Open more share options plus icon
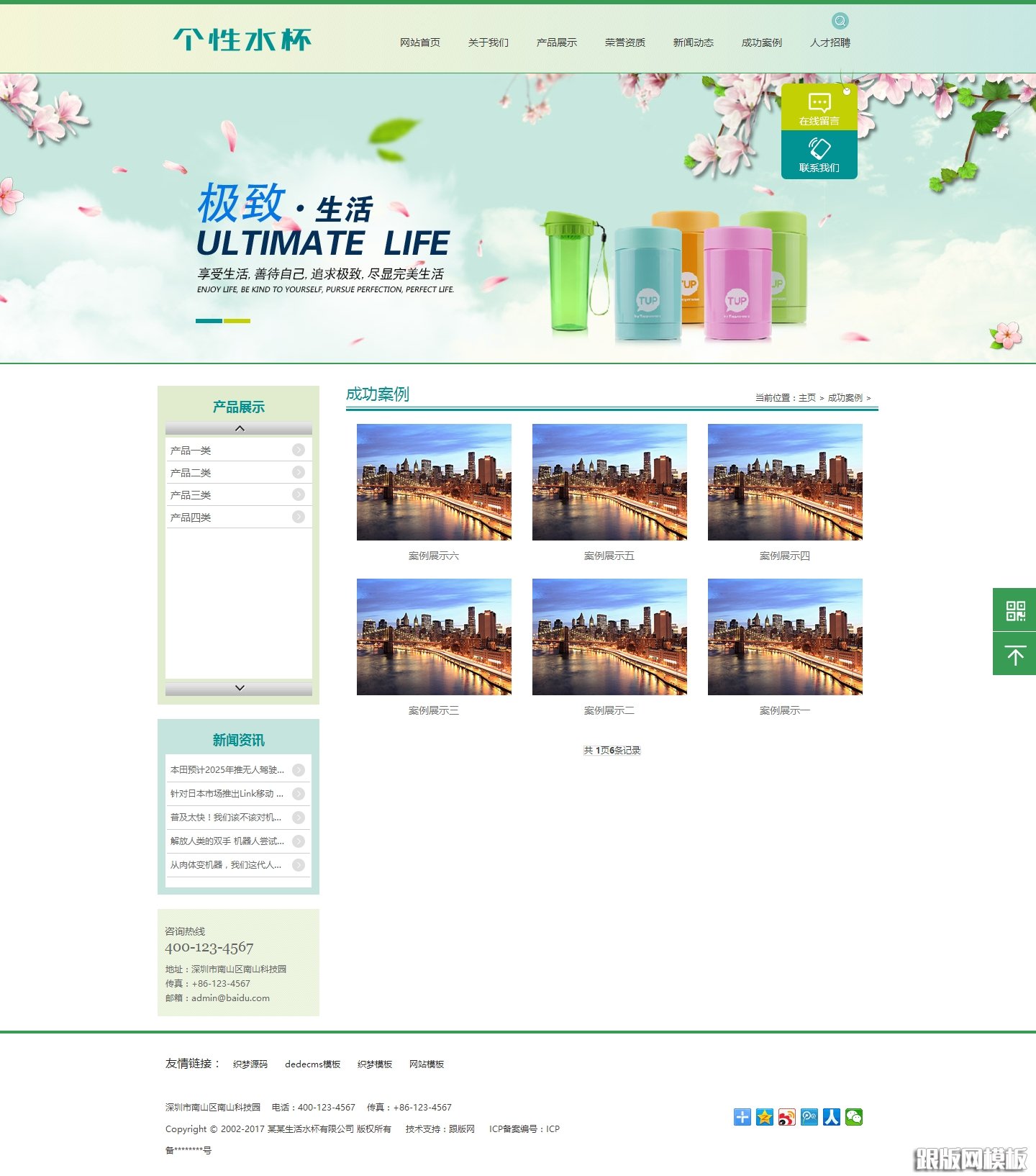The height and width of the screenshot is (1176, 1036). 742,1117
